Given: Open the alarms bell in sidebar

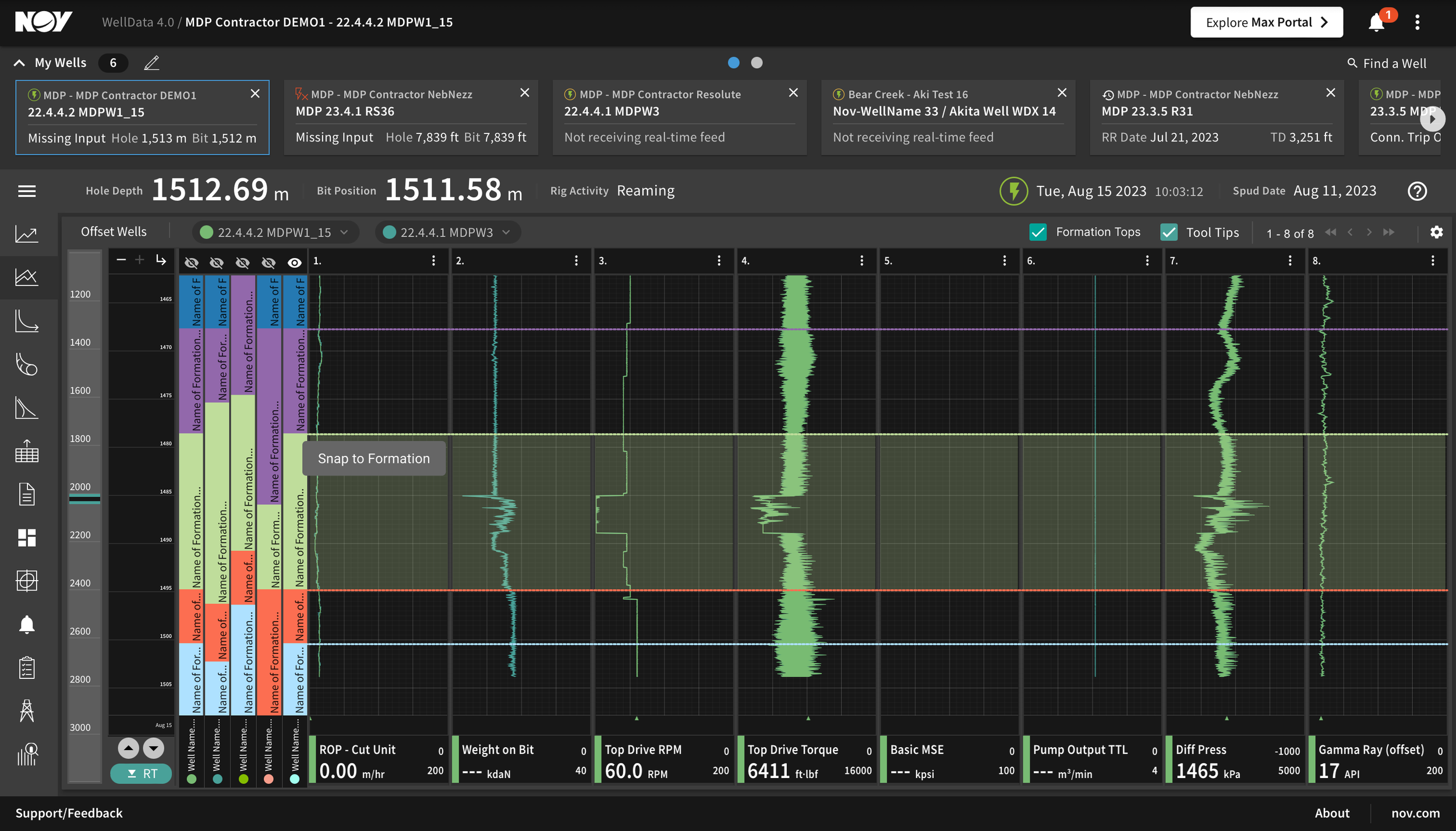Looking at the screenshot, I should [27, 624].
